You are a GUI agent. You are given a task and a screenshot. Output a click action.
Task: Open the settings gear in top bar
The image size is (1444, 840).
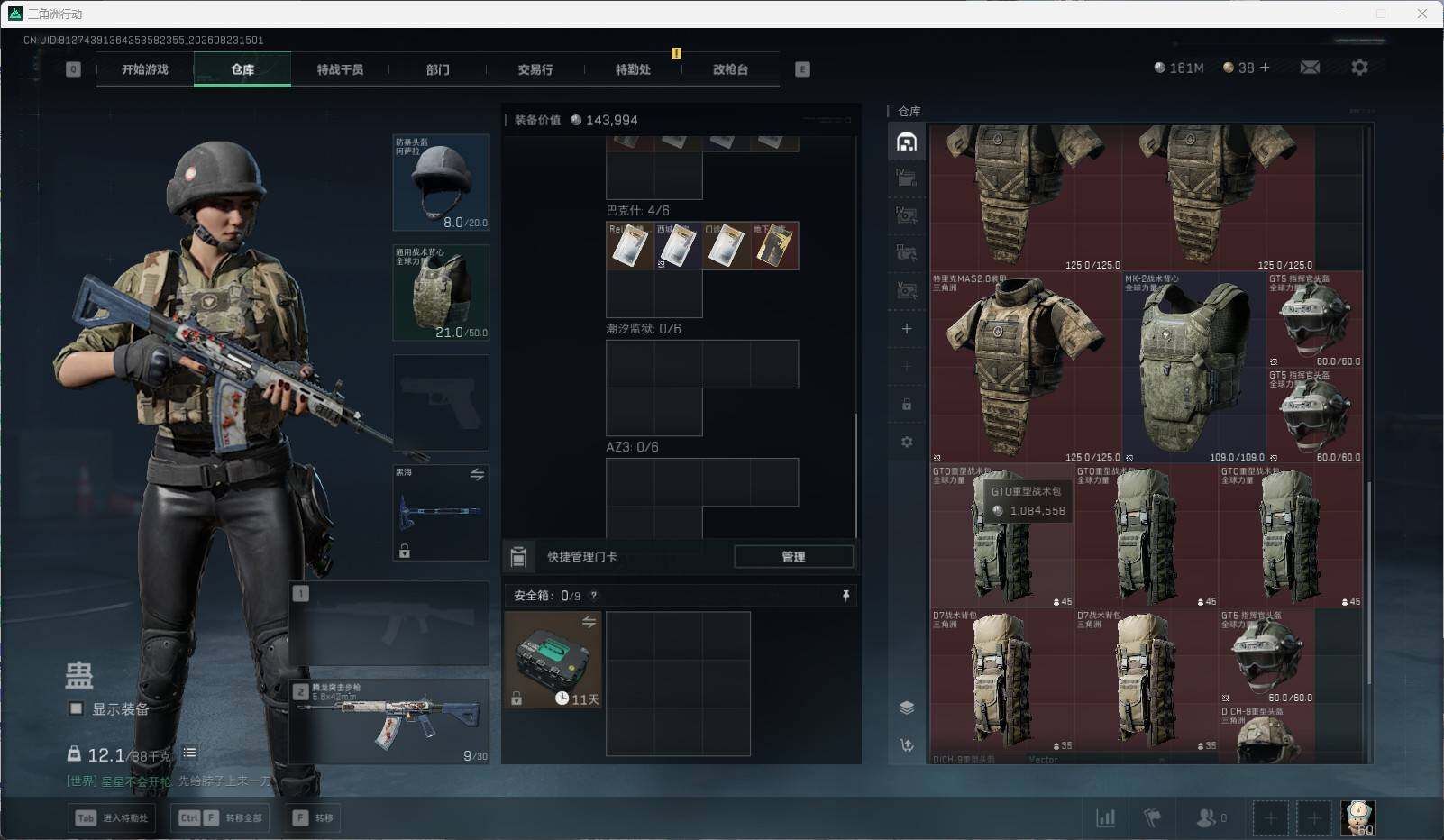pyautogui.click(x=1359, y=68)
